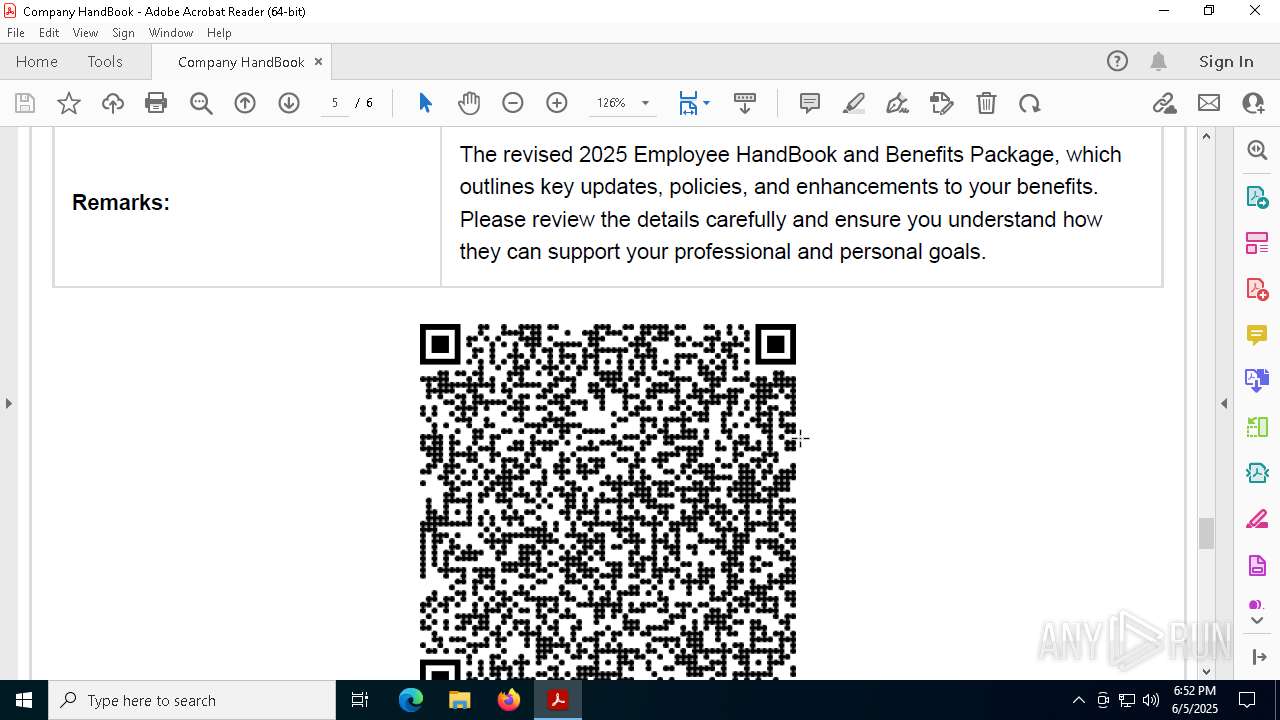Viewport: 1280px width, 720px height.
Task: Open Windows Start menu
Action: tap(24, 700)
